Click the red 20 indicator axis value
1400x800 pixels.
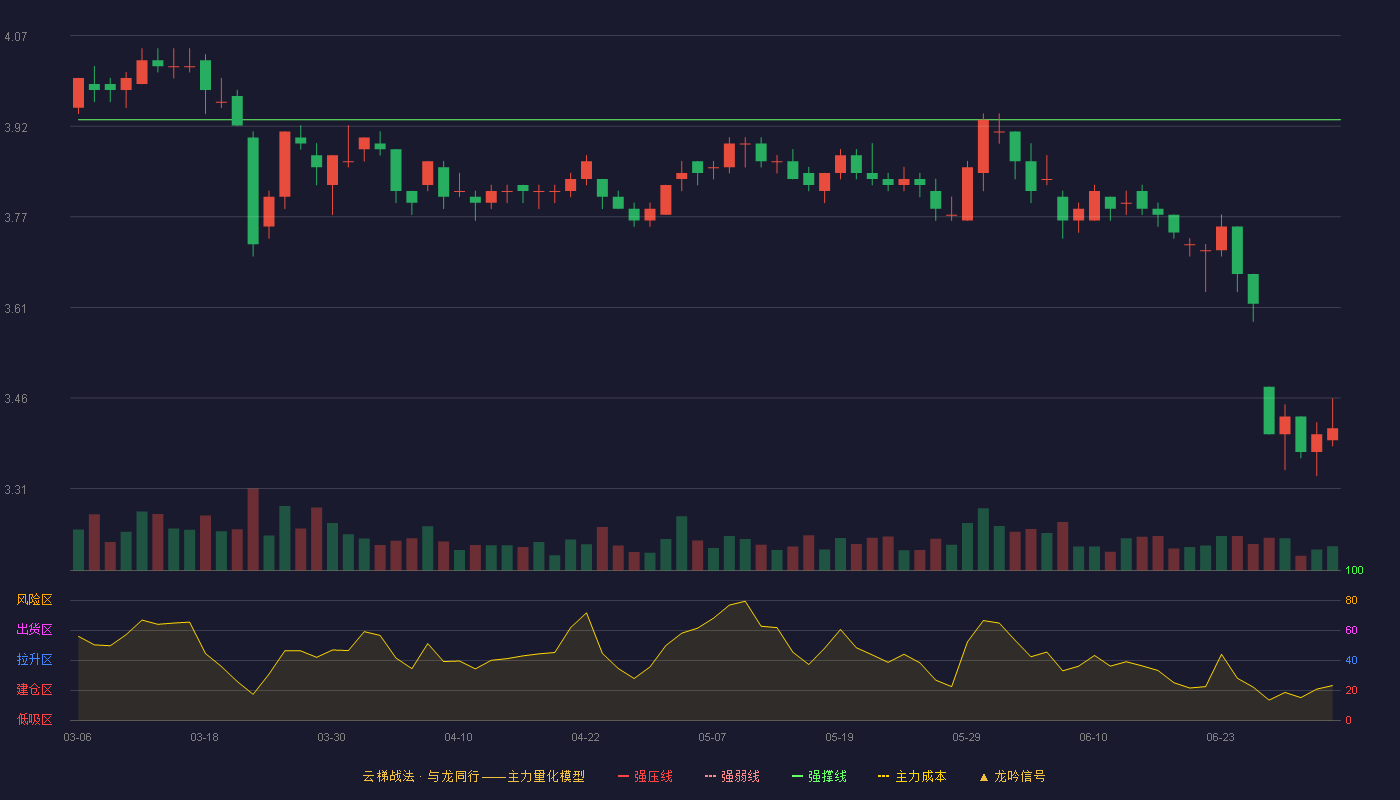[1351, 690]
